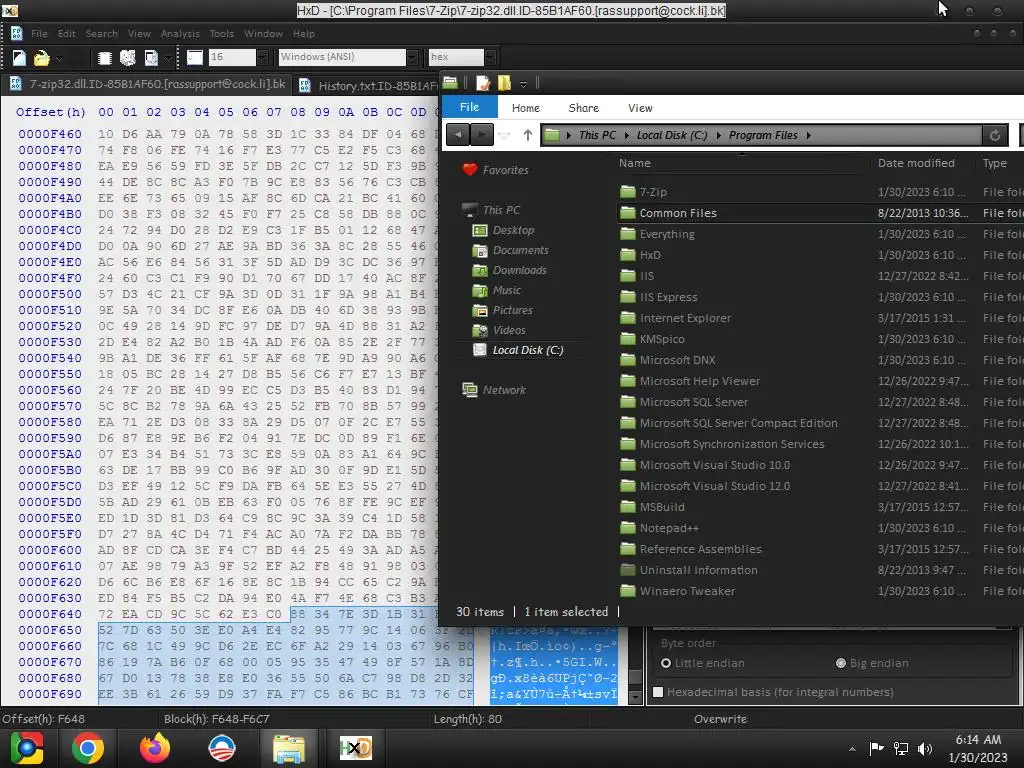Image resolution: width=1024 pixels, height=768 pixels.
Task: Click the volume speaker icon in system tray
Action: click(x=925, y=749)
